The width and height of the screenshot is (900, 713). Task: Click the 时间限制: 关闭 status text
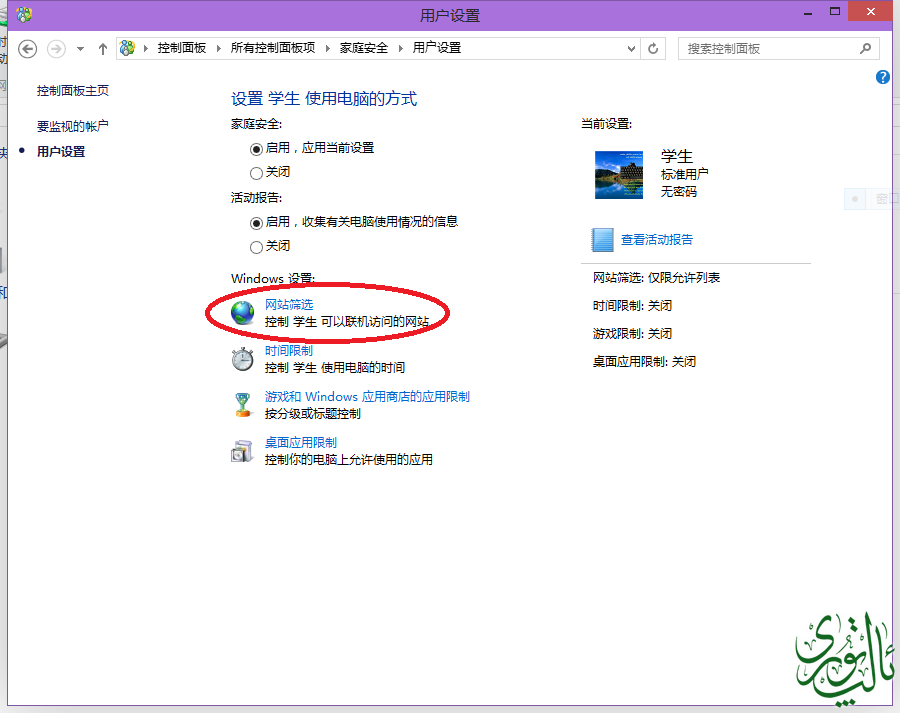pyautogui.click(x=633, y=306)
